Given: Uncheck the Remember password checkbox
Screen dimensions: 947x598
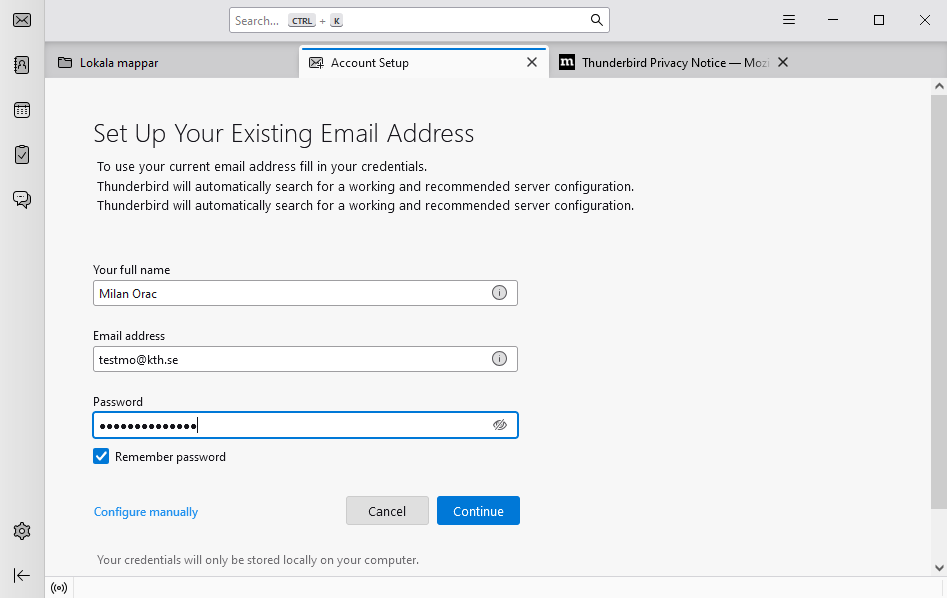Looking at the screenshot, I should coord(101,457).
